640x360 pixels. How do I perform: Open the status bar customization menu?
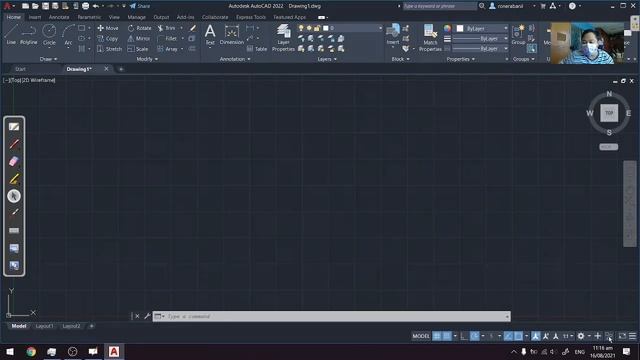633,336
